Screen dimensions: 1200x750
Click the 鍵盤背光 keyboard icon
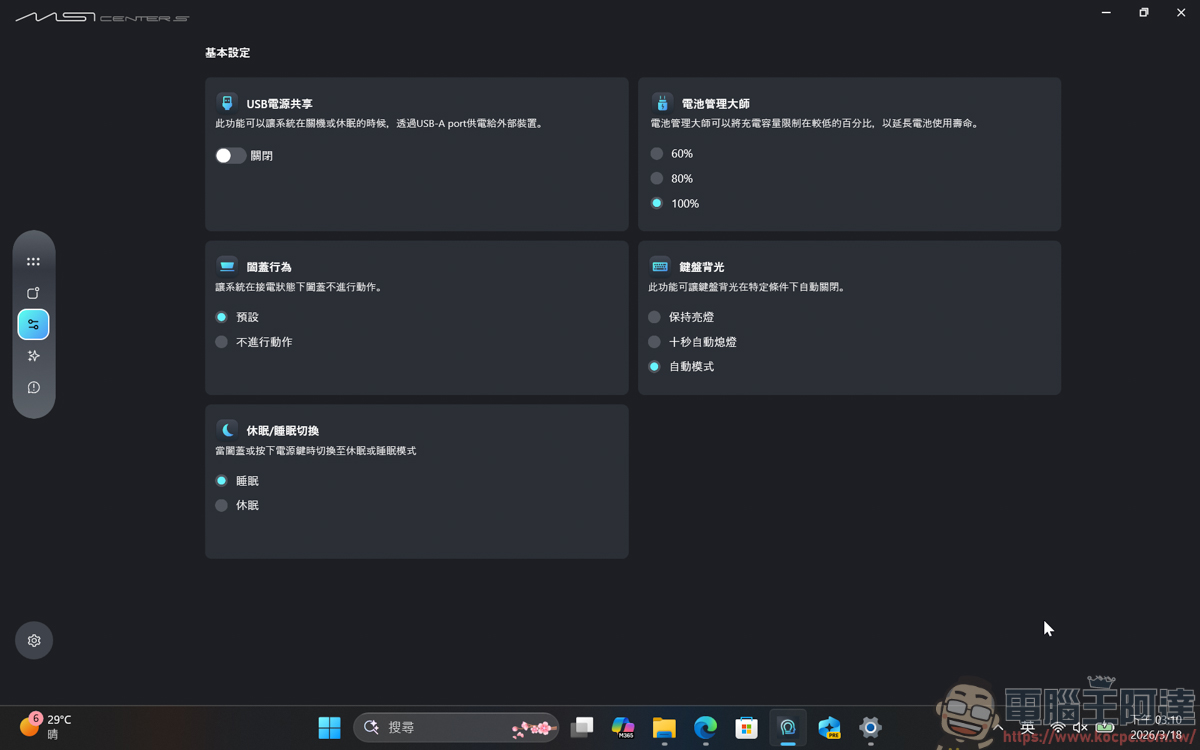tap(661, 266)
